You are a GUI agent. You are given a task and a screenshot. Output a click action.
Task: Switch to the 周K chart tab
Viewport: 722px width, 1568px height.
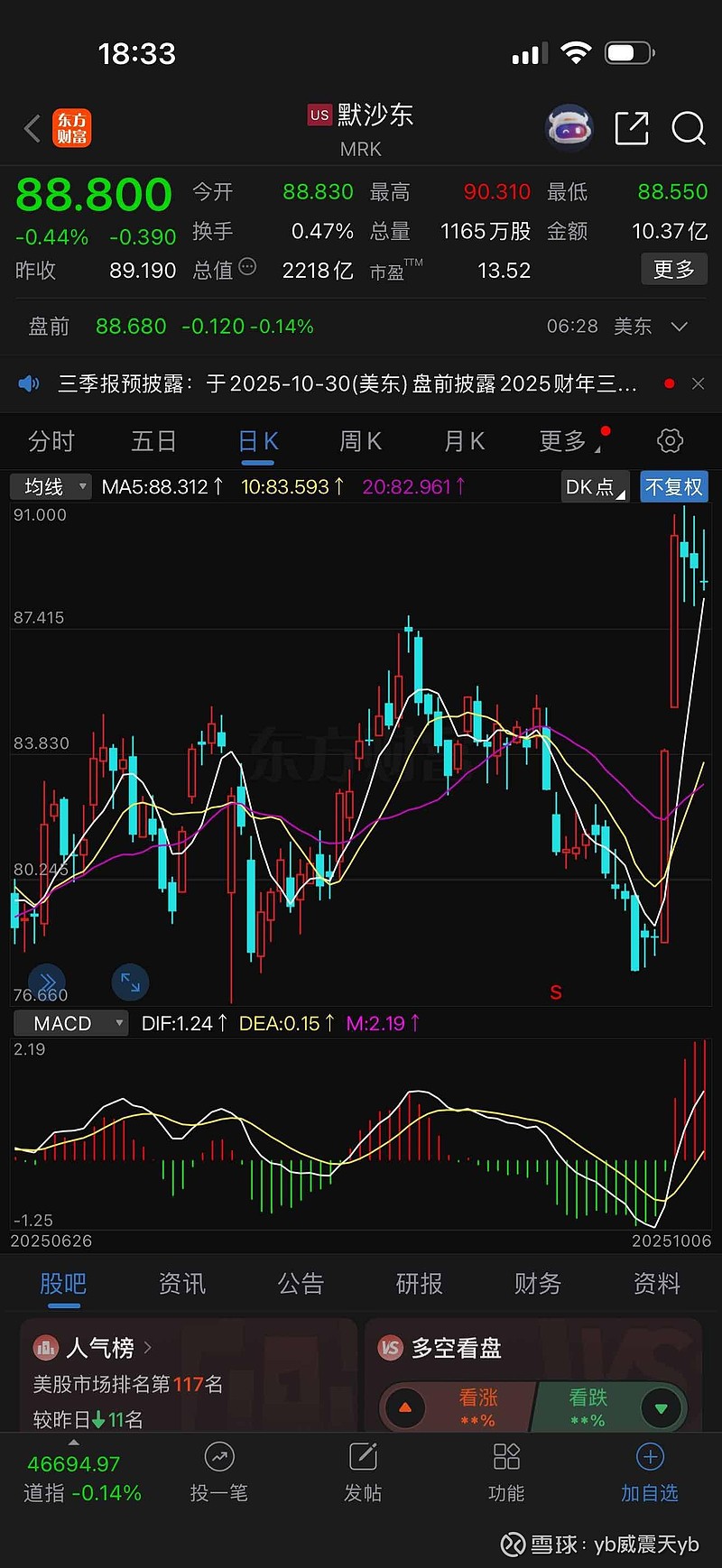361,441
